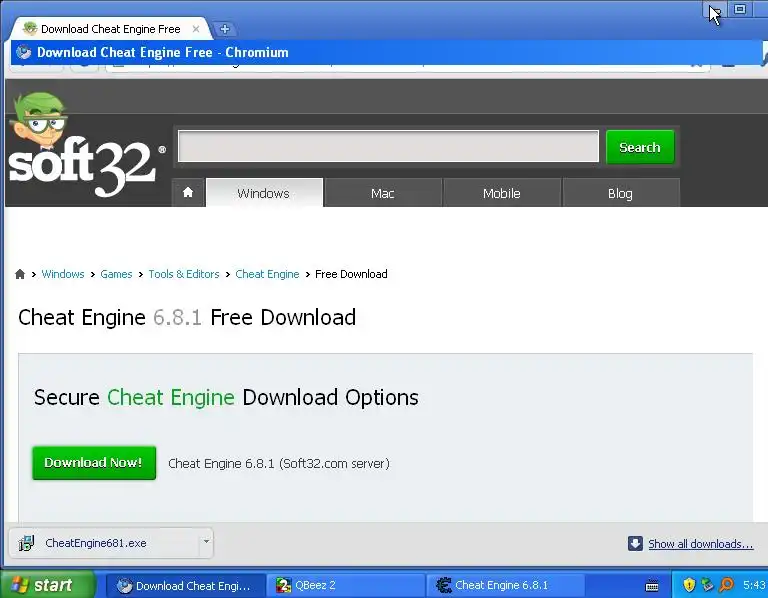Go to the home navigation tab icon
Viewport: 768px width, 598px height.
tap(188, 192)
